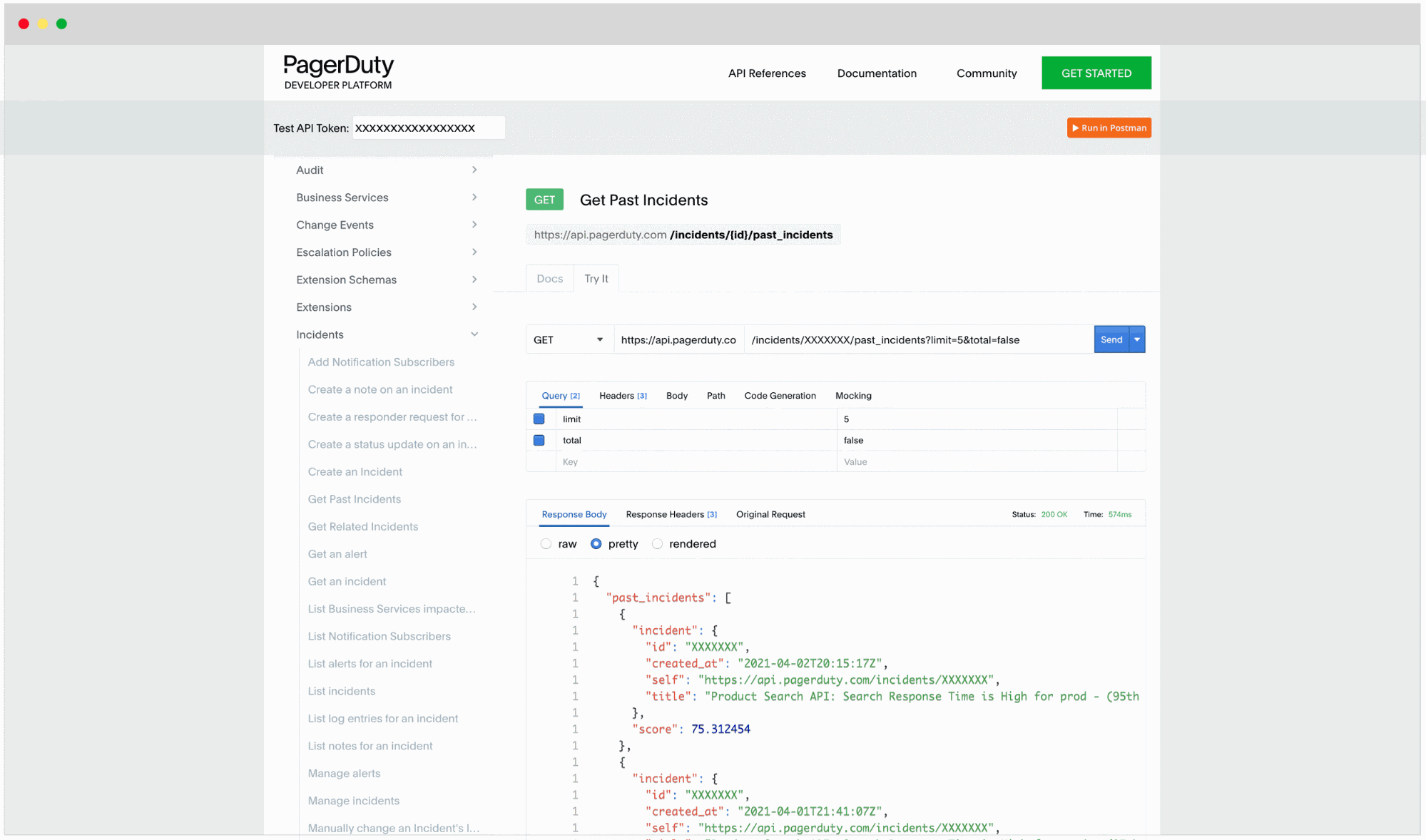Click the Send request button
1426x840 pixels.
click(1111, 339)
